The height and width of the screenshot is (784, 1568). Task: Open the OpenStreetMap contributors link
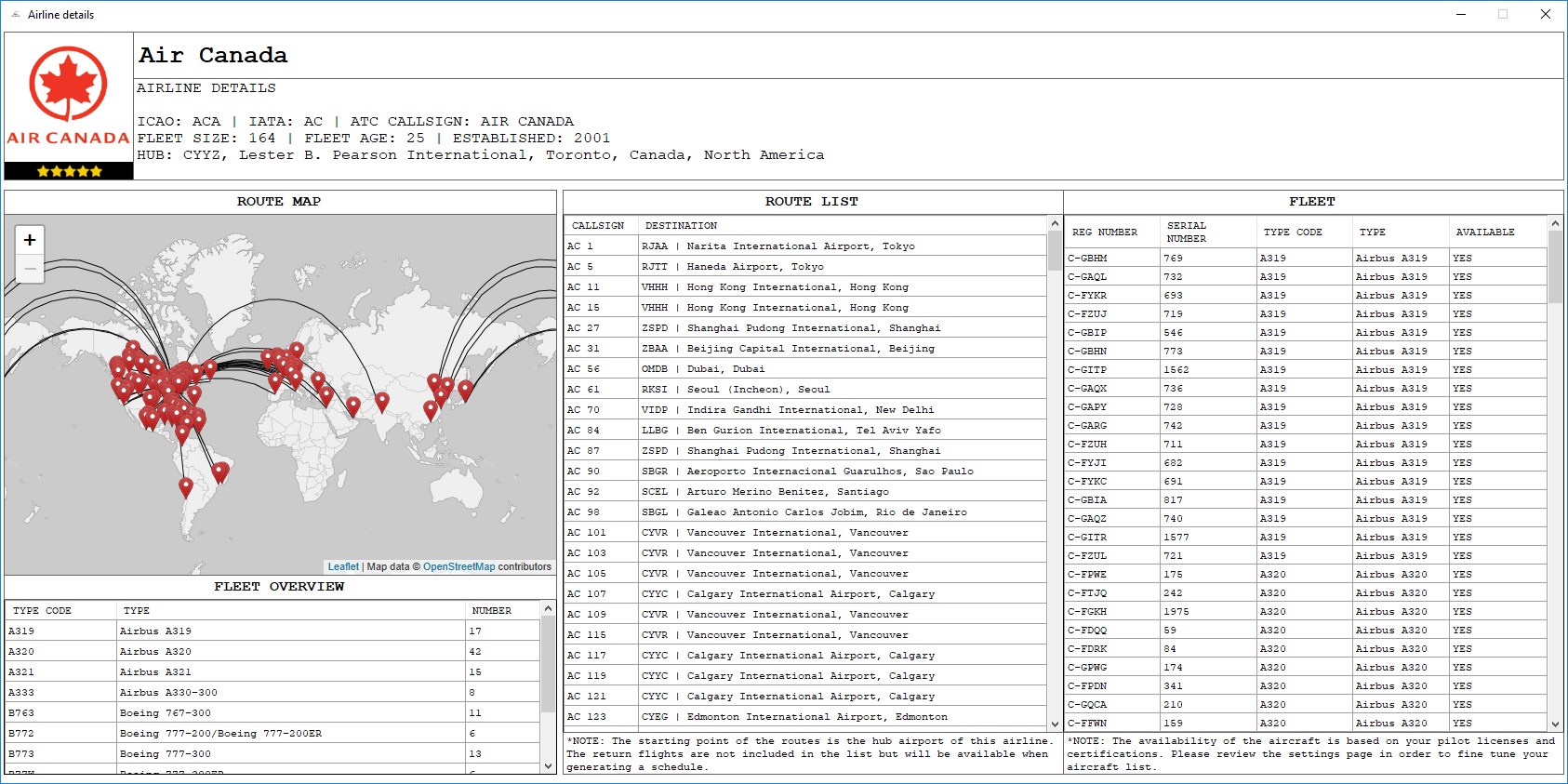[458, 566]
